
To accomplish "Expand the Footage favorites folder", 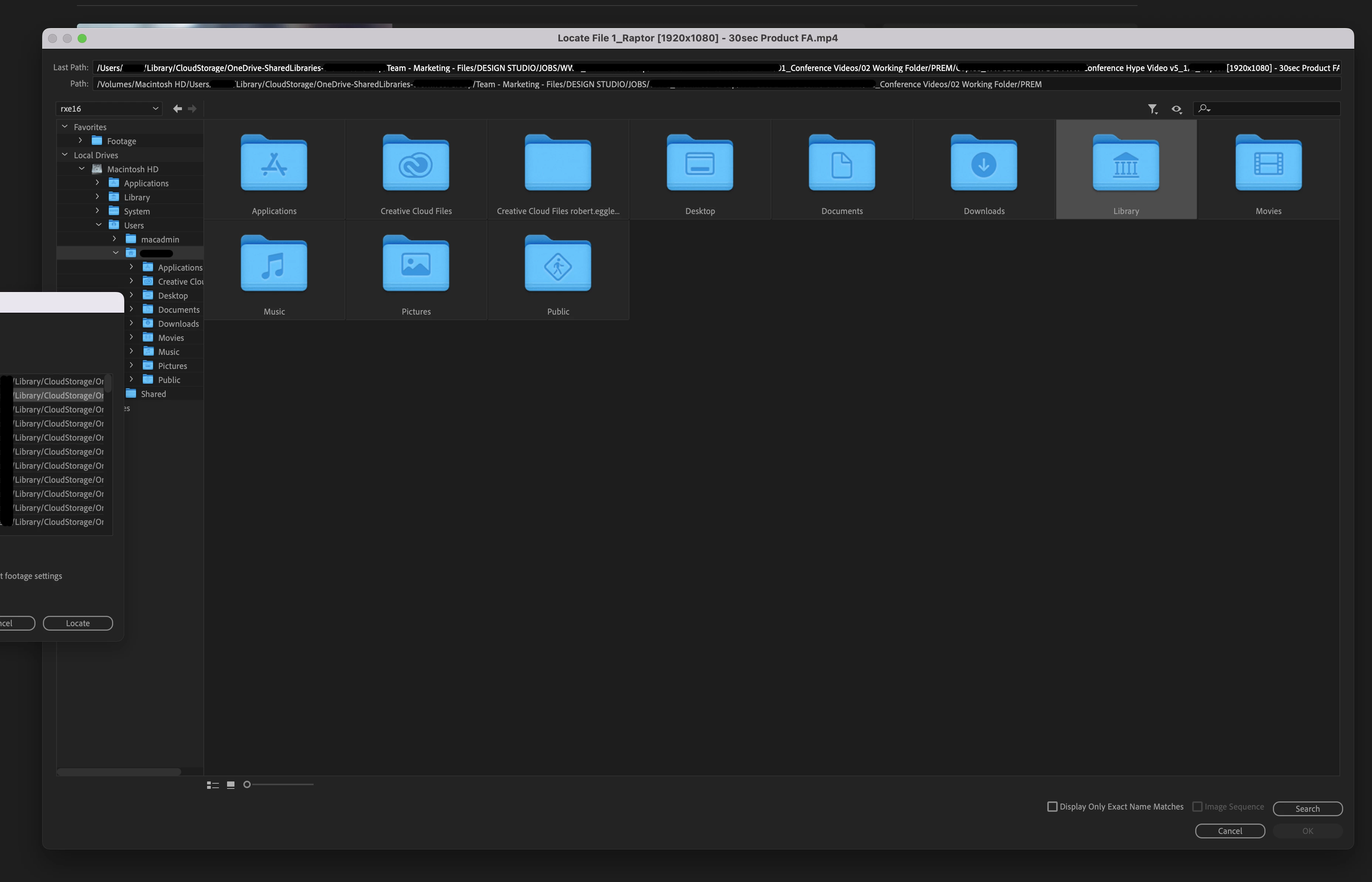I will coord(80,140).
